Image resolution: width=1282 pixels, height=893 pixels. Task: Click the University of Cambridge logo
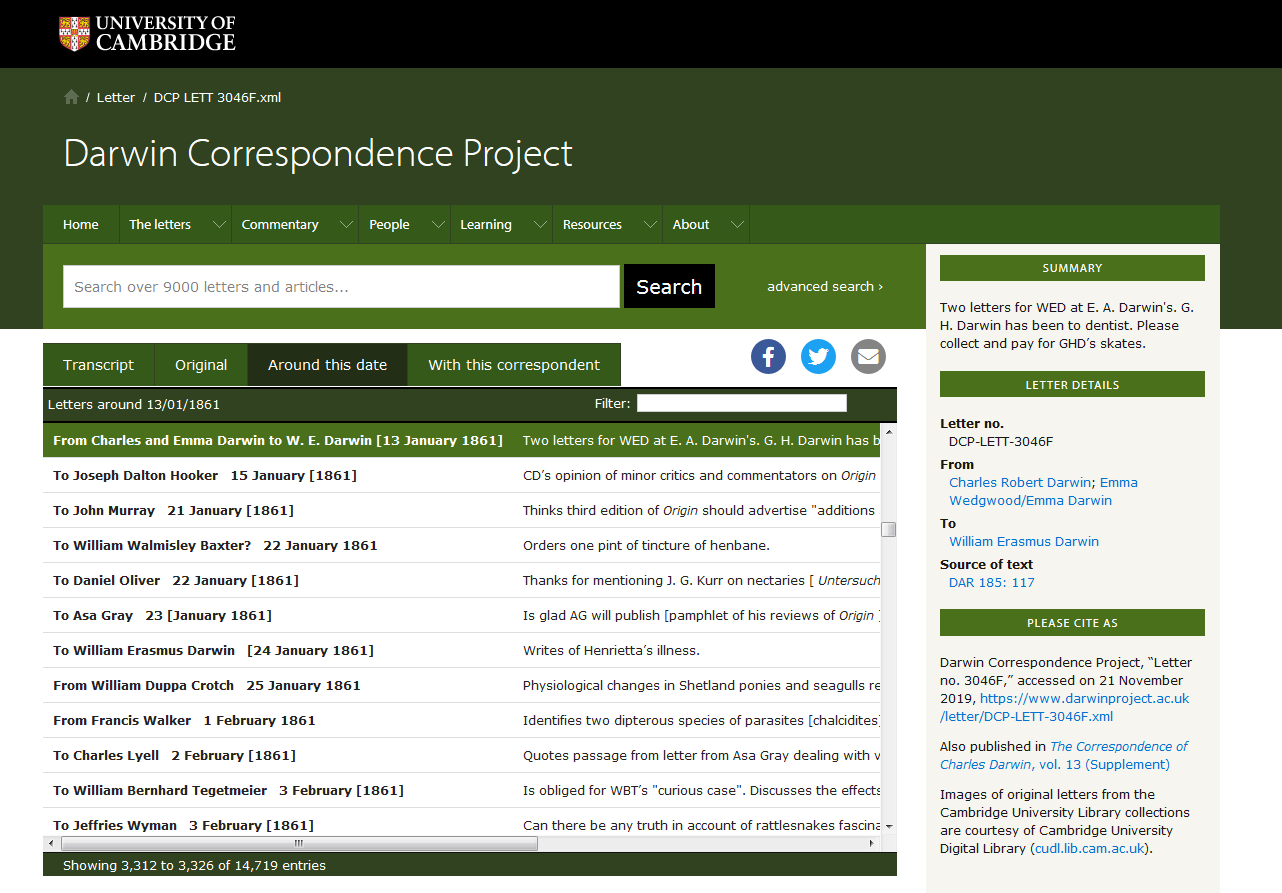tap(147, 33)
